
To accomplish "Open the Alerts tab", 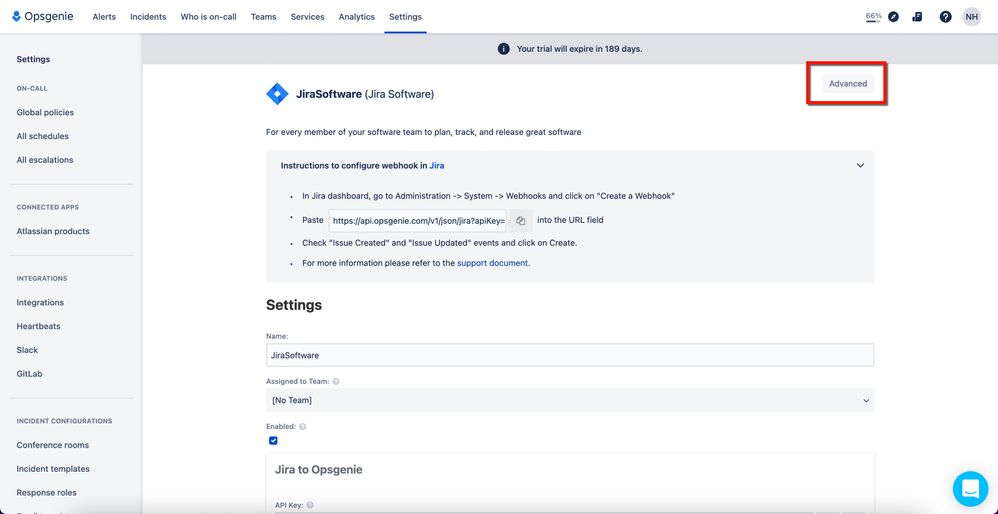I will (x=104, y=17).
